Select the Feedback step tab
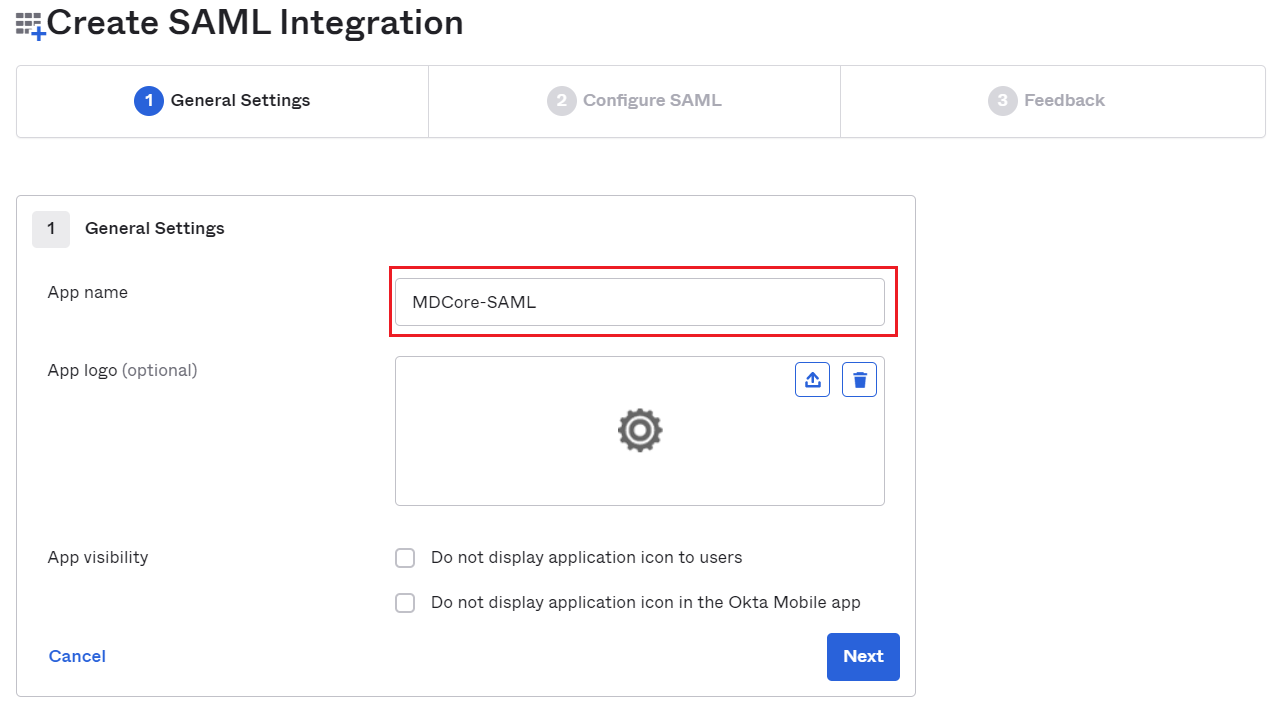Image resolution: width=1285 pixels, height=706 pixels. [x=1052, y=101]
